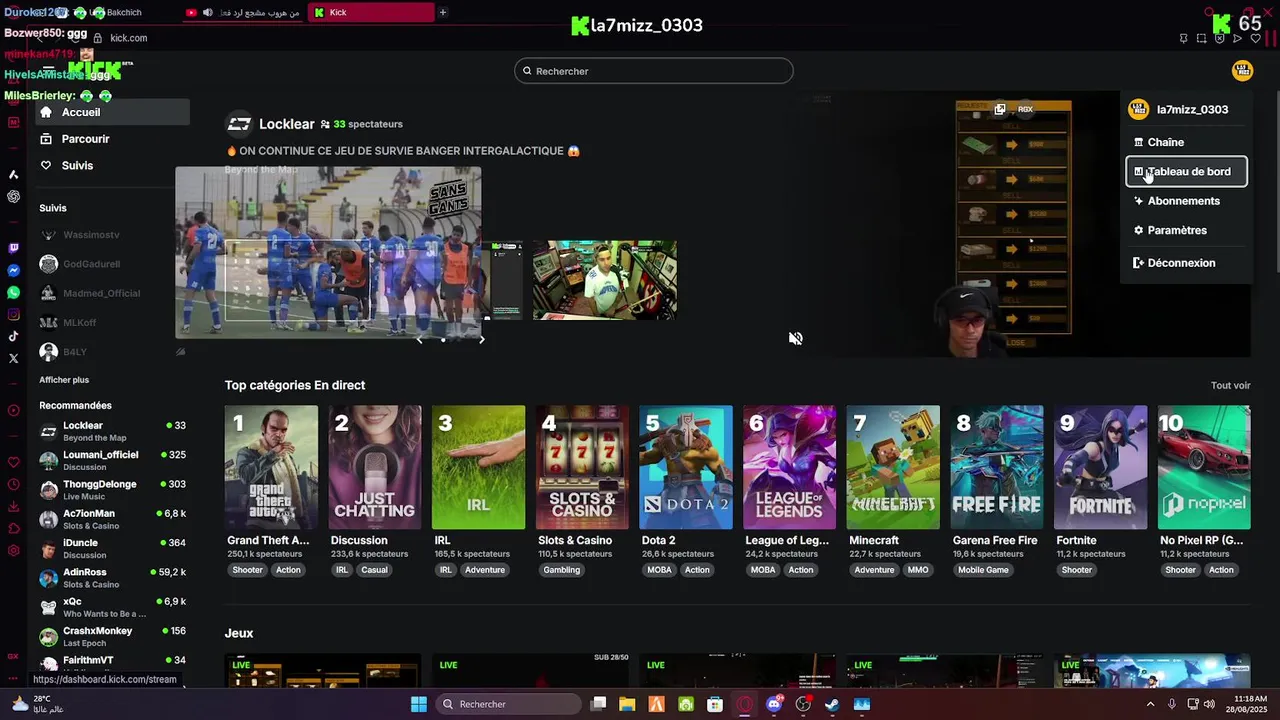Click the popout icon on stream preview
This screenshot has height=720, width=1280.
click(999, 109)
